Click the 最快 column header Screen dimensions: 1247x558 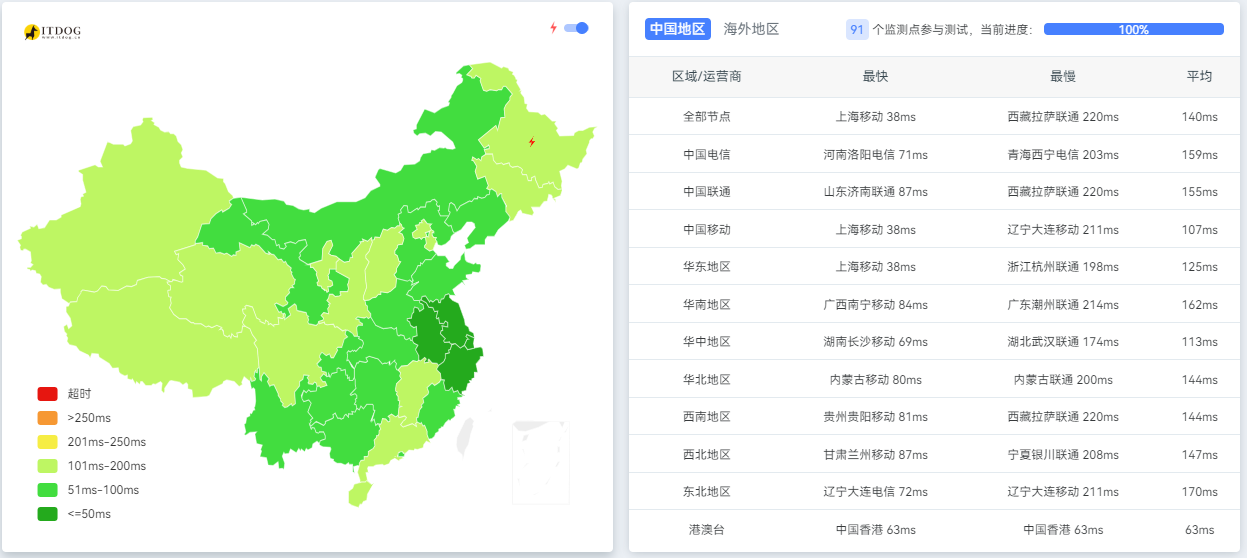point(875,77)
